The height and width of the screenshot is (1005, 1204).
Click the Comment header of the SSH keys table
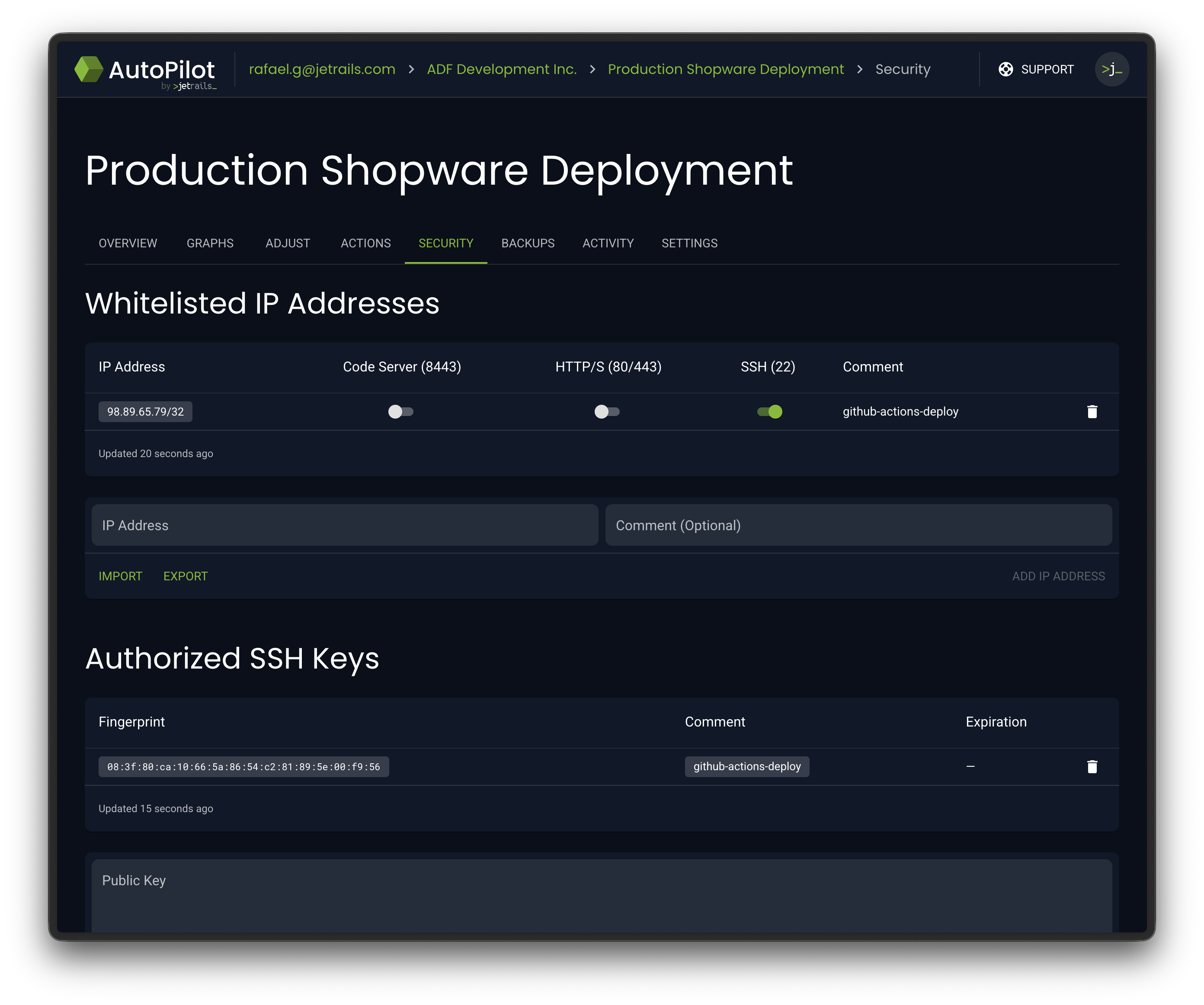tap(715, 722)
